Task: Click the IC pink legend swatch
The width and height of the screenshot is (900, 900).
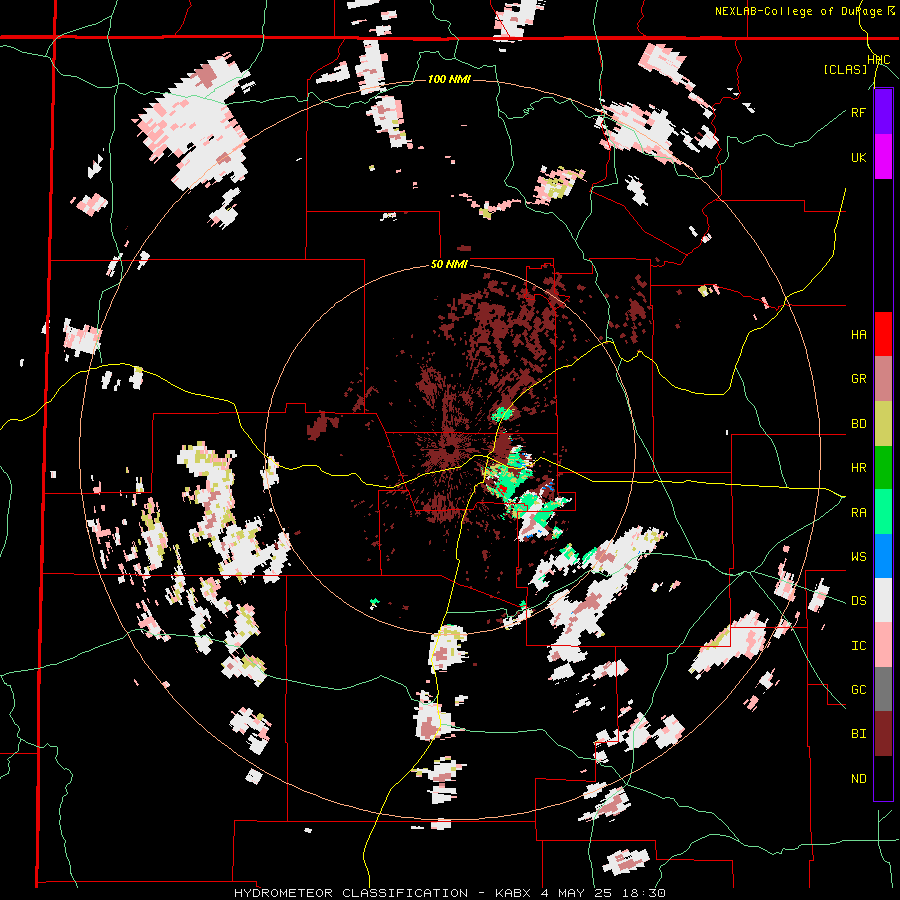Action: [x=883, y=645]
